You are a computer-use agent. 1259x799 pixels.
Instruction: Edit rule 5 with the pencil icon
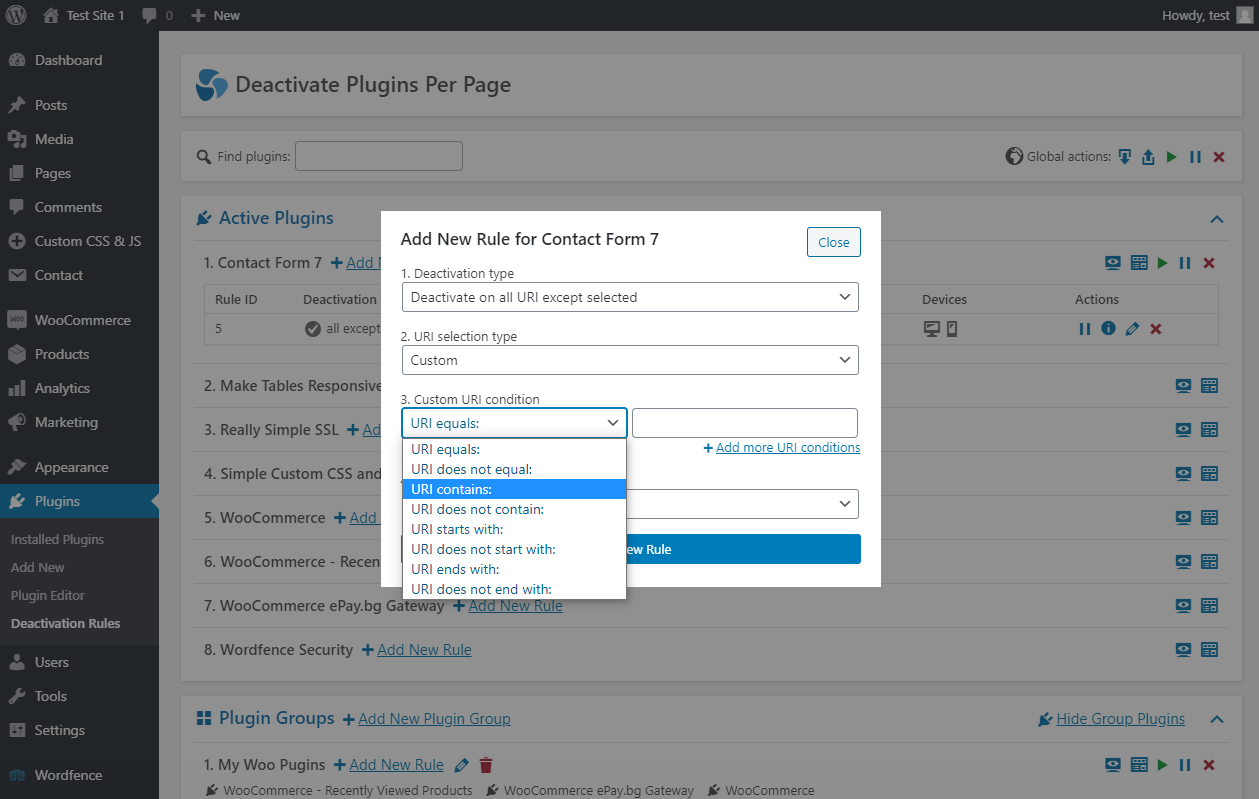tap(1132, 328)
